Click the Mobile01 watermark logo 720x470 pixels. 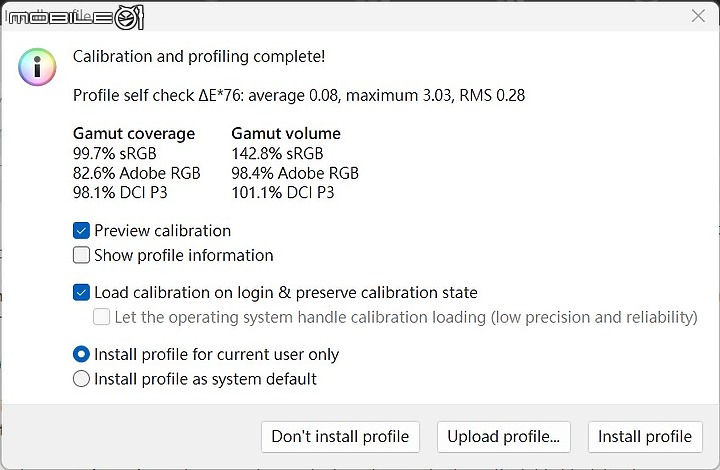pos(75,17)
